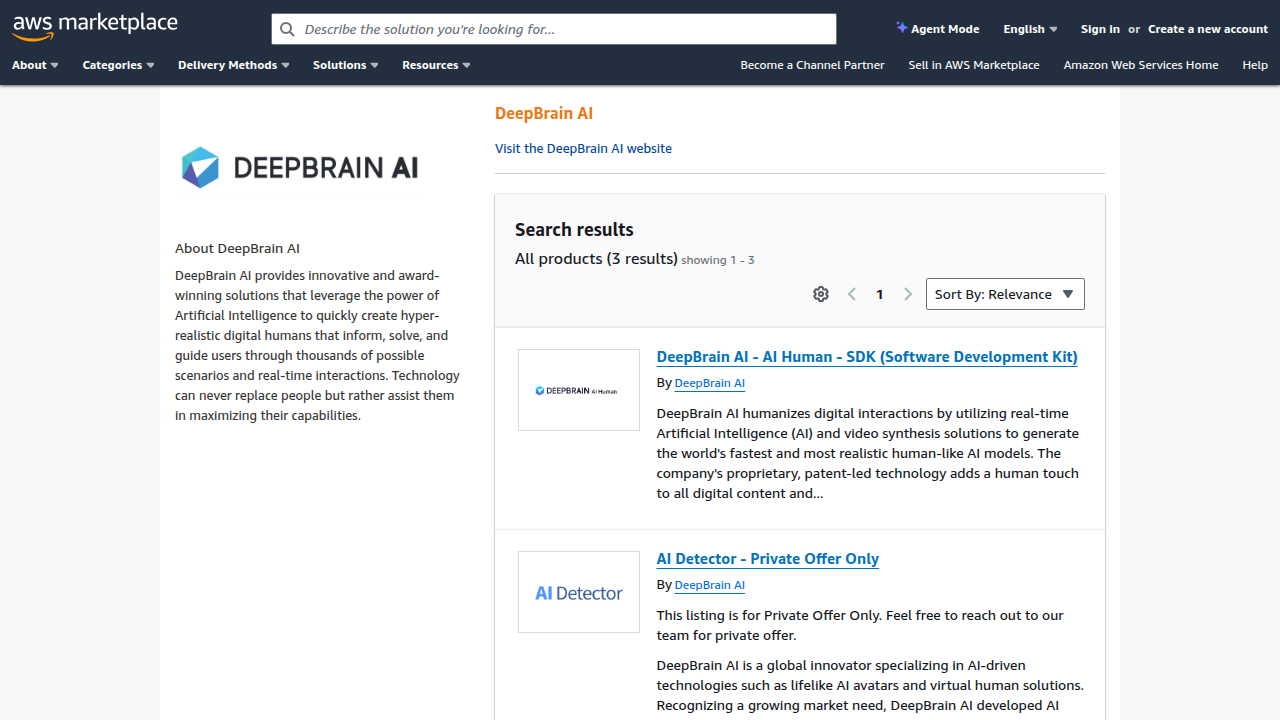
Task: Click Agent Mode button
Action: [938, 29]
